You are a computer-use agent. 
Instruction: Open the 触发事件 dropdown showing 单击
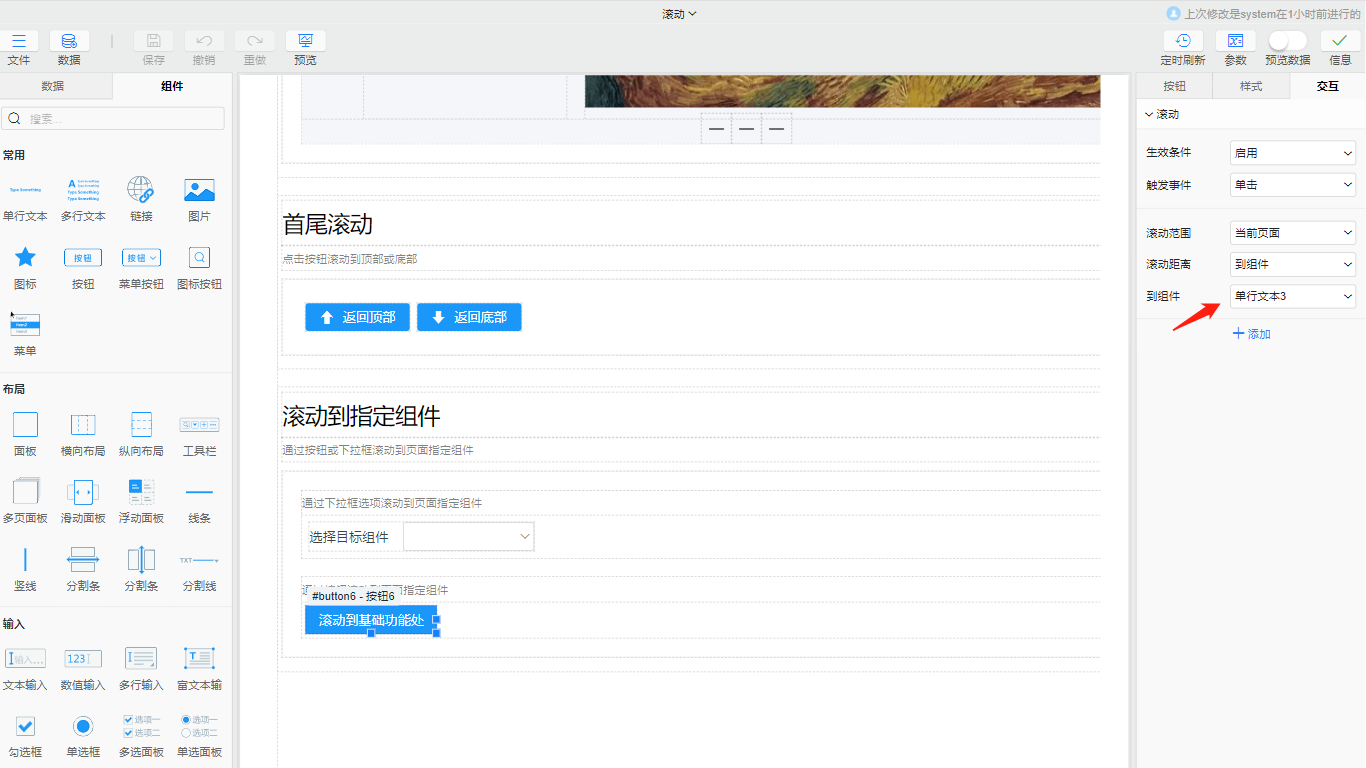1292,185
